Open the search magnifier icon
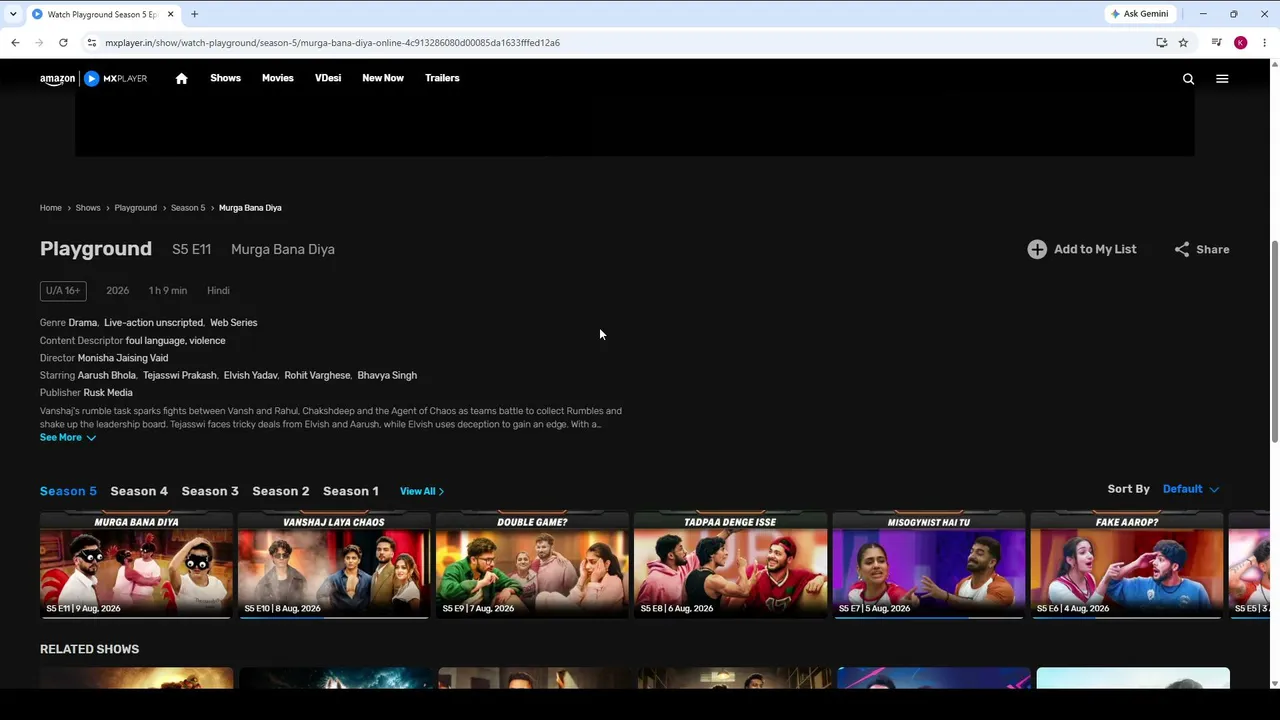Viewport: 1280px width, 720px height. click(1188, 78)
